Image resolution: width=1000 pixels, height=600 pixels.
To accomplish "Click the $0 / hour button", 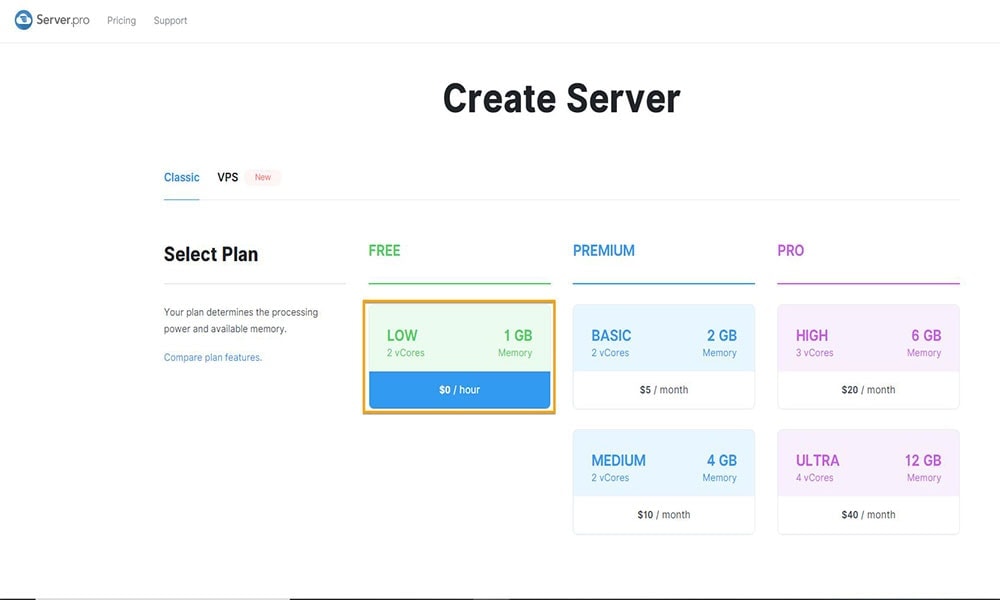I will pos(459,390).
